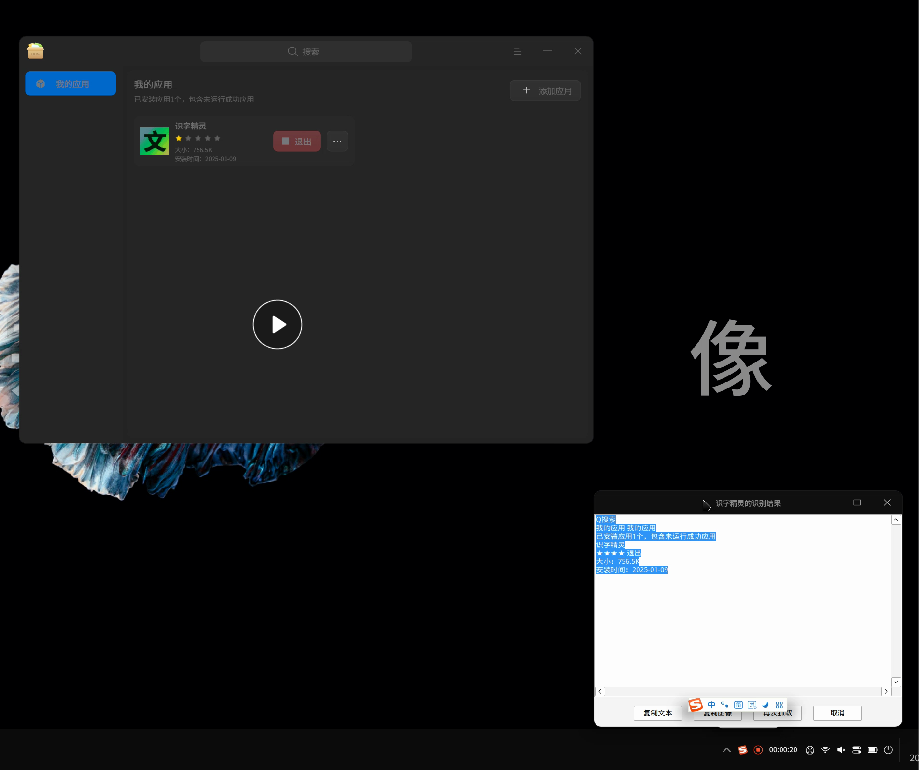Click the 取消 button in result window
The height and width of the screenshot is (770, 919).
(838, 713)
